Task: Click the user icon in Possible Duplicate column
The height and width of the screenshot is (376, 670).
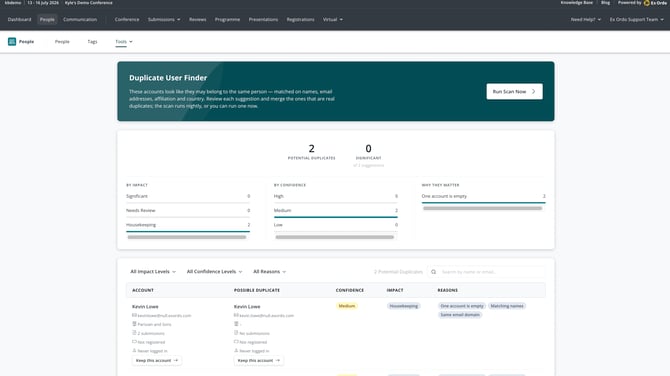Action: click(x=236, y=350)
